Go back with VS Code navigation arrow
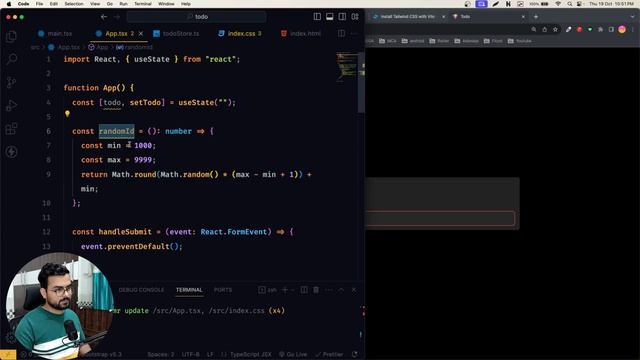The image size is (640, 360). [x=104, y=17]
